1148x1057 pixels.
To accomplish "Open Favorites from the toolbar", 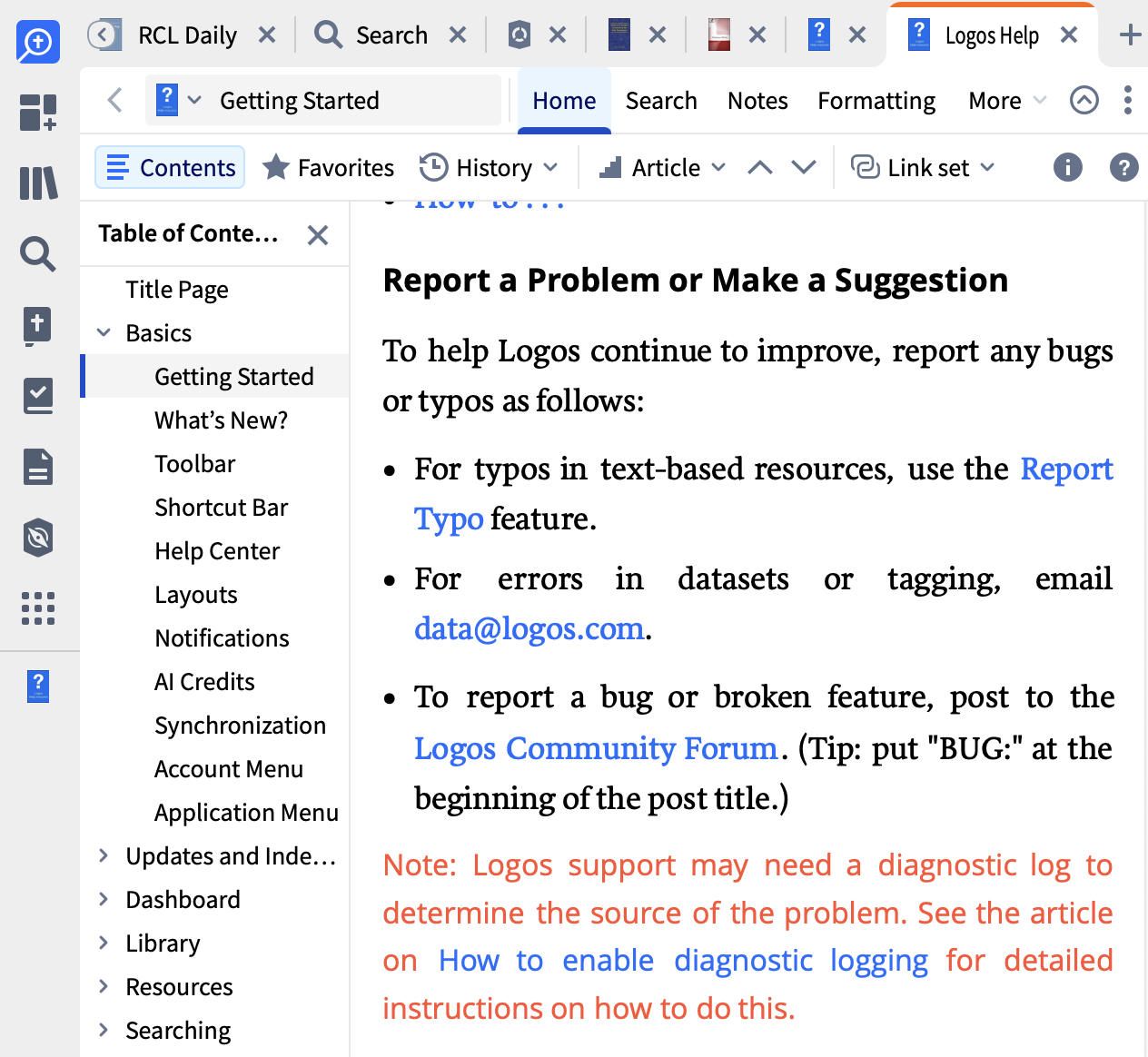I will [x=329, y=168].
